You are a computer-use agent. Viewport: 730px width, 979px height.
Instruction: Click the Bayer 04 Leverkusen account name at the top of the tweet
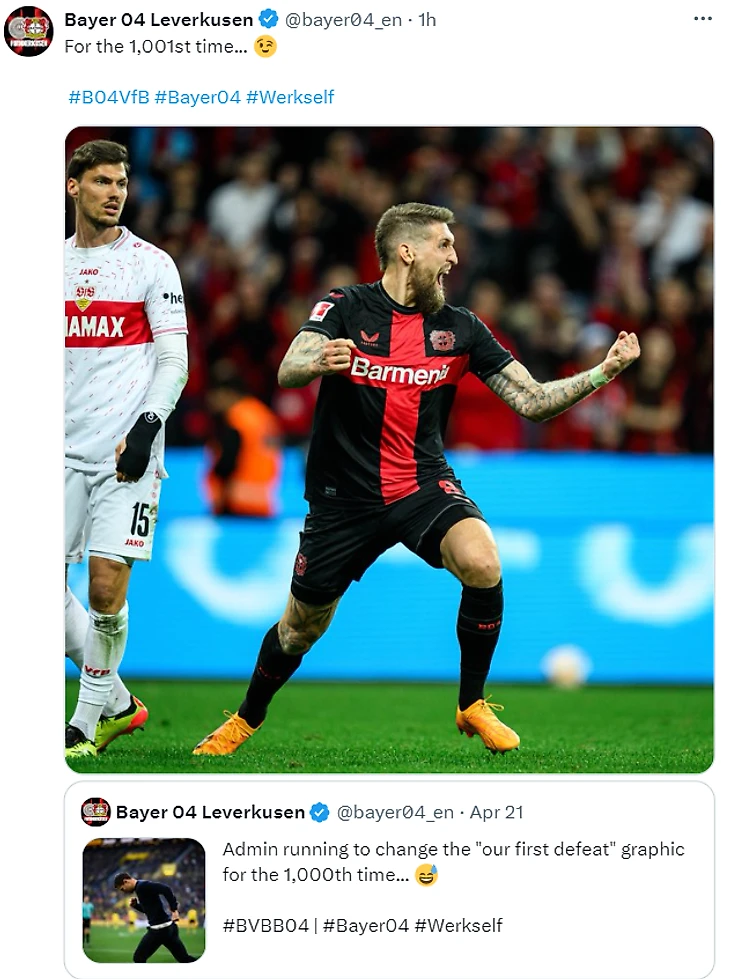[x=159, y=20]
